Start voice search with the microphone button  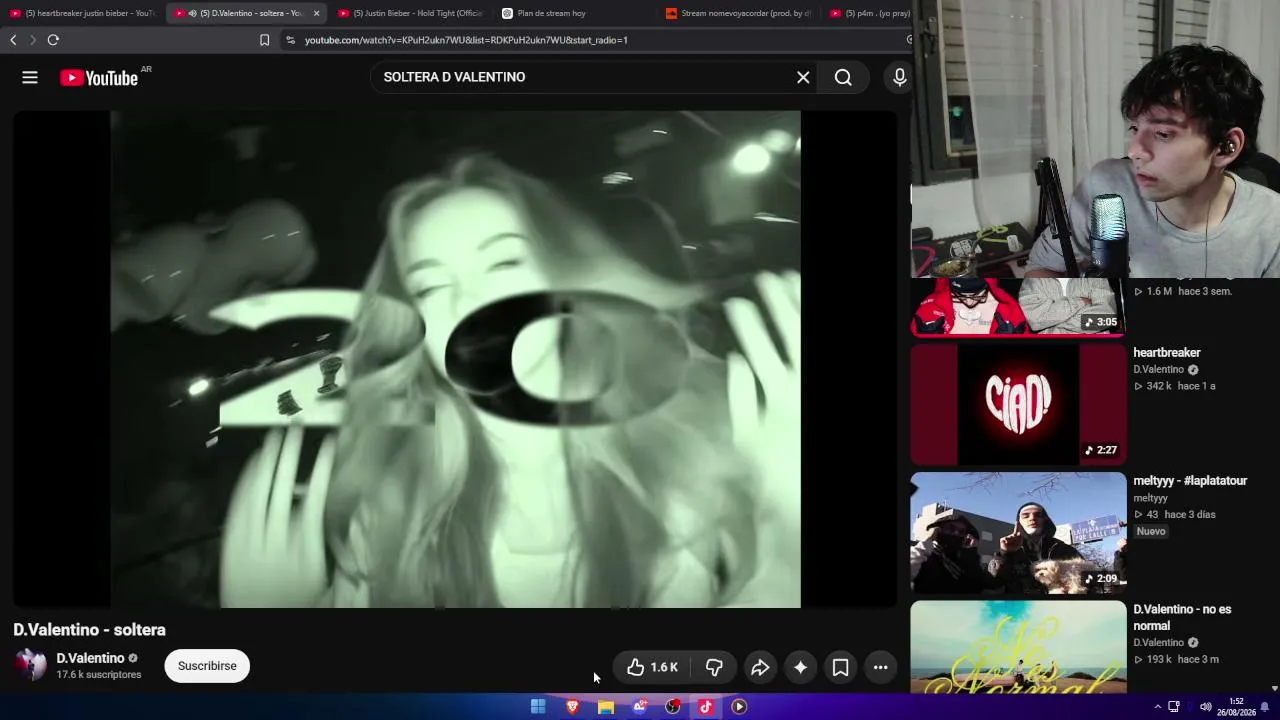[899, 77]
